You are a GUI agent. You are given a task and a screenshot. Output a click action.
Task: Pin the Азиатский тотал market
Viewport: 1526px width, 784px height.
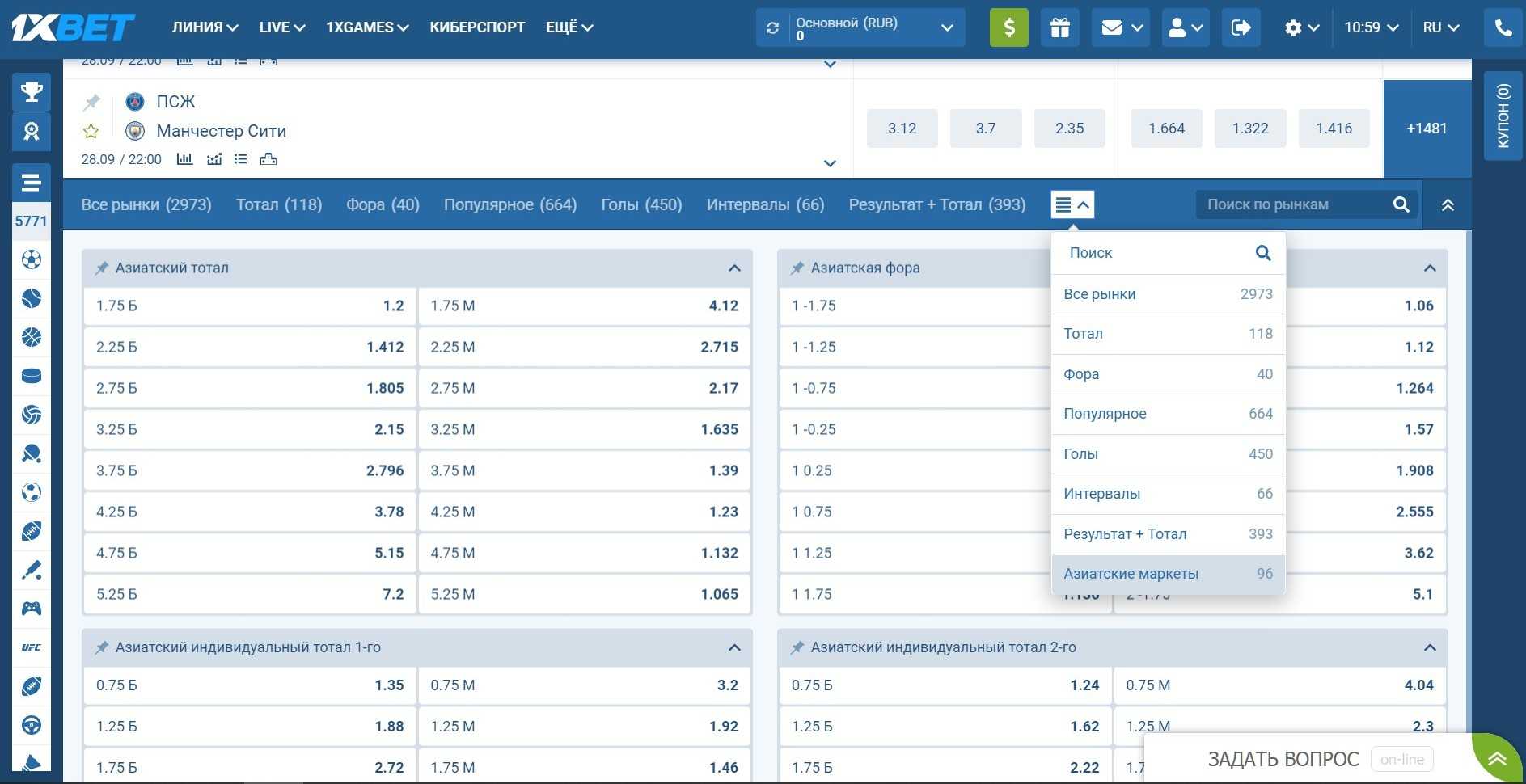coord(102,268)
